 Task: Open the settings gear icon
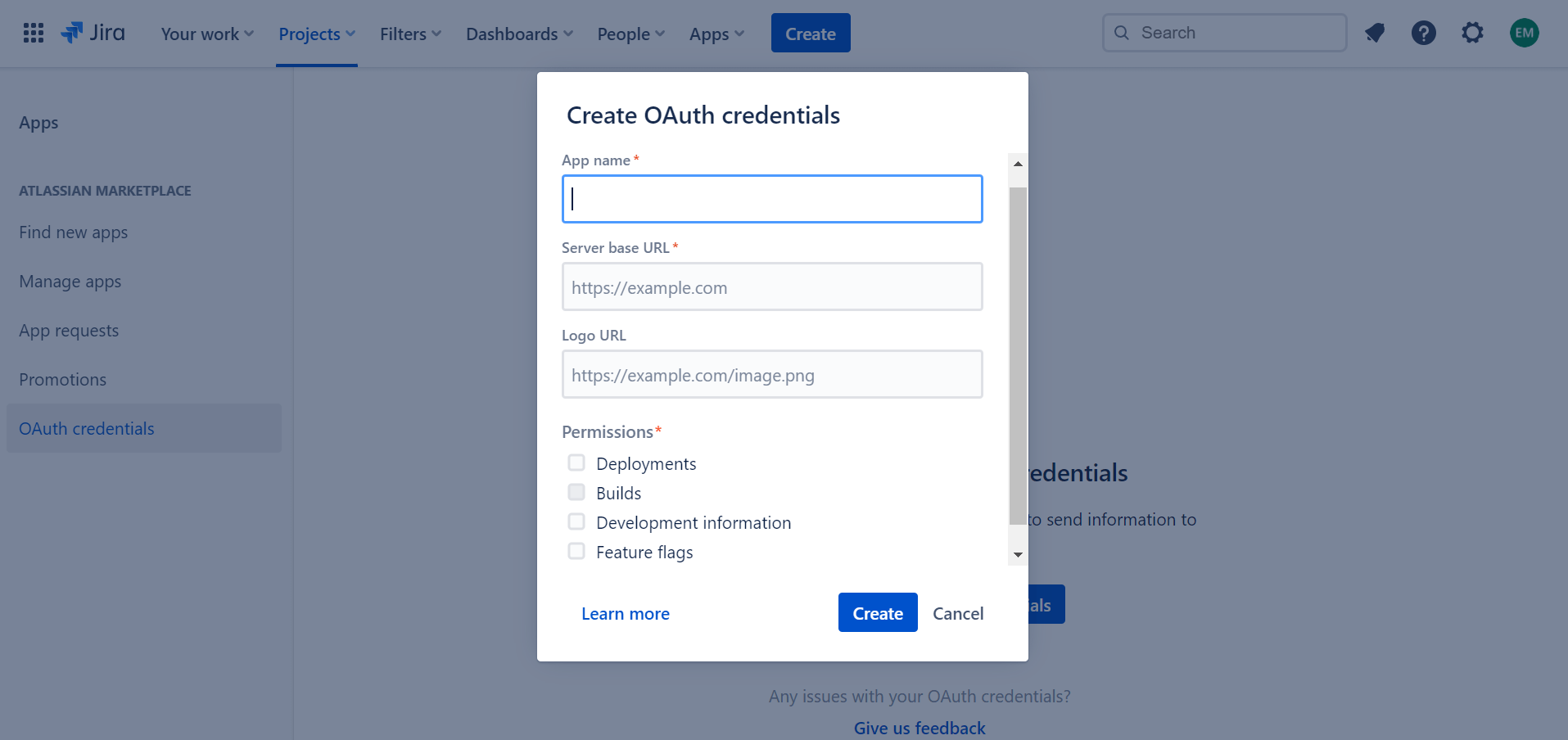(1473, 33)
